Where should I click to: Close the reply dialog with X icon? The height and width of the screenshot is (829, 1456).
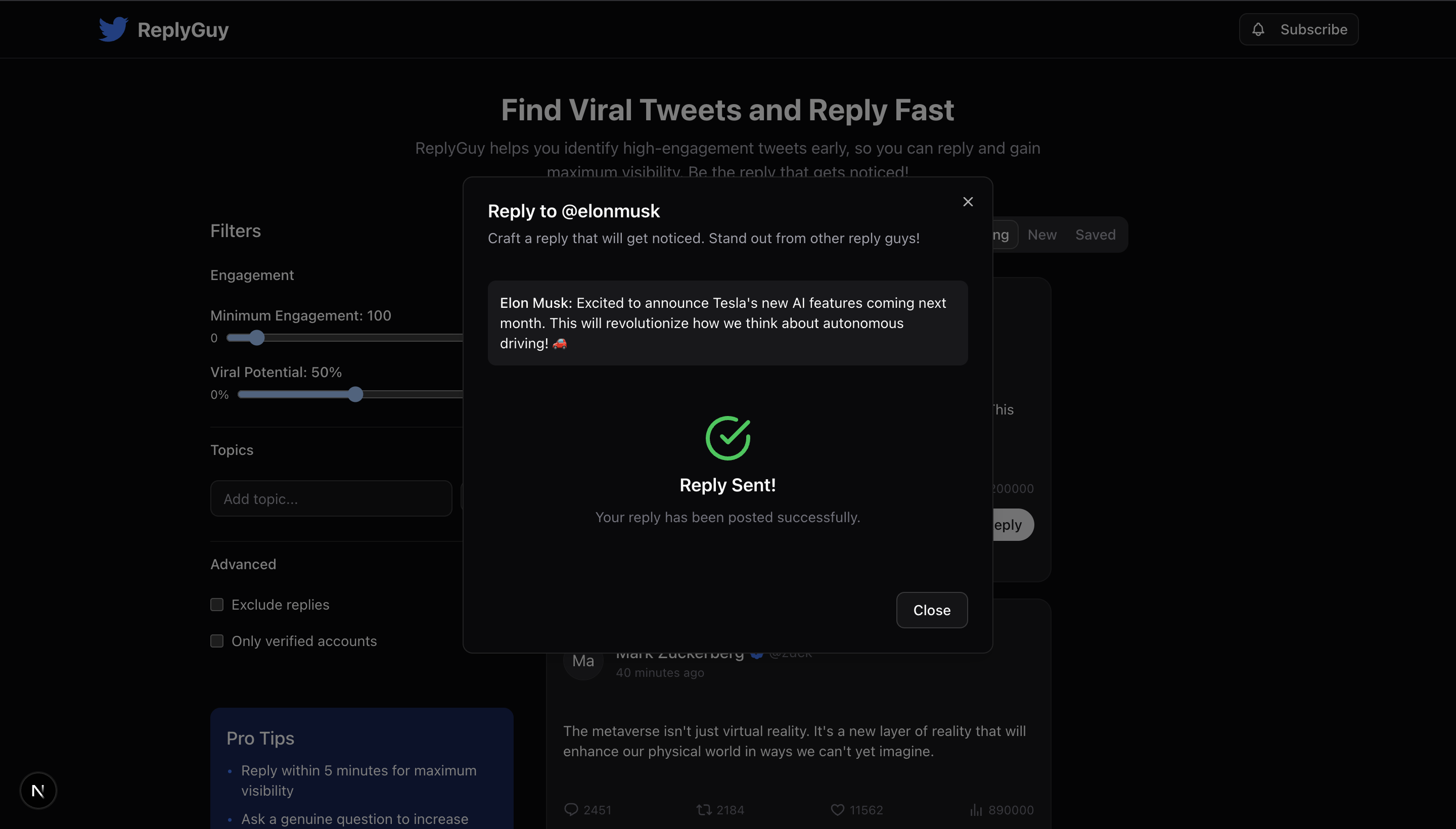[968, 202]
